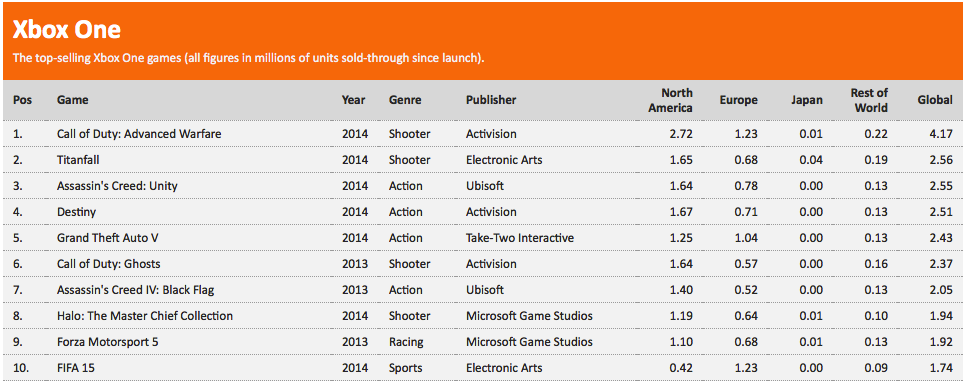The image size is (964, 381).
Task: Select Call of Duty: Advanced Warfare row
Action: click(x=482, y=133)
